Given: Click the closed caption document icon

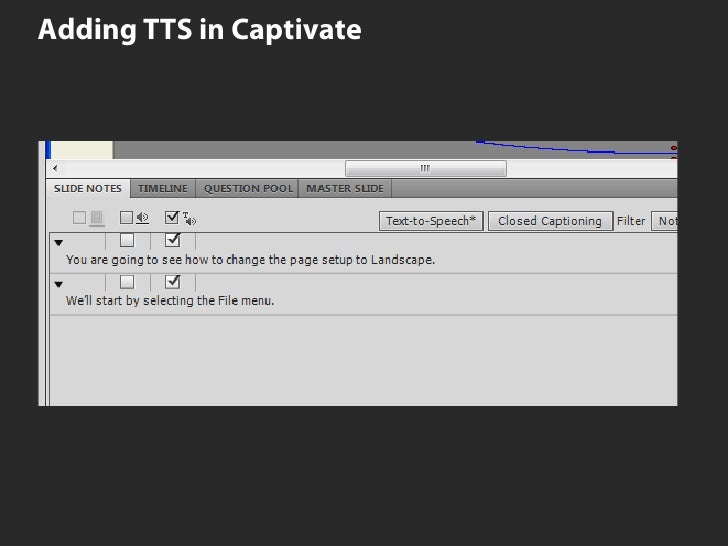Looking at the screenshot, I should pos(97,218).
